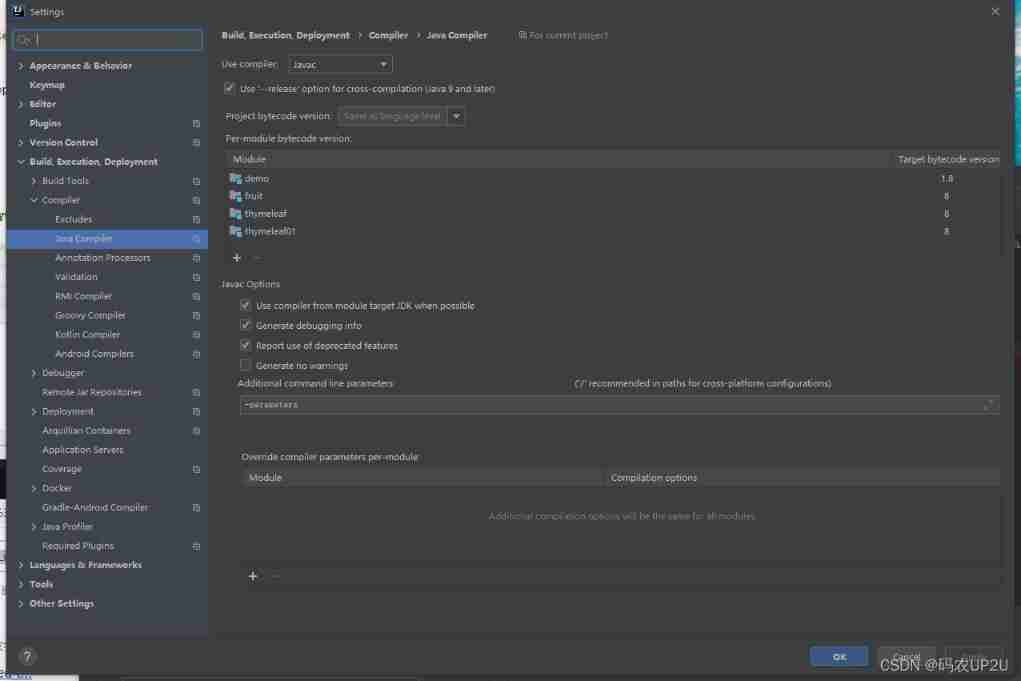Expand the Debugger tree node
This screenshot has width=1021, height=681.
pyautogui.click(x=33, y=372)
